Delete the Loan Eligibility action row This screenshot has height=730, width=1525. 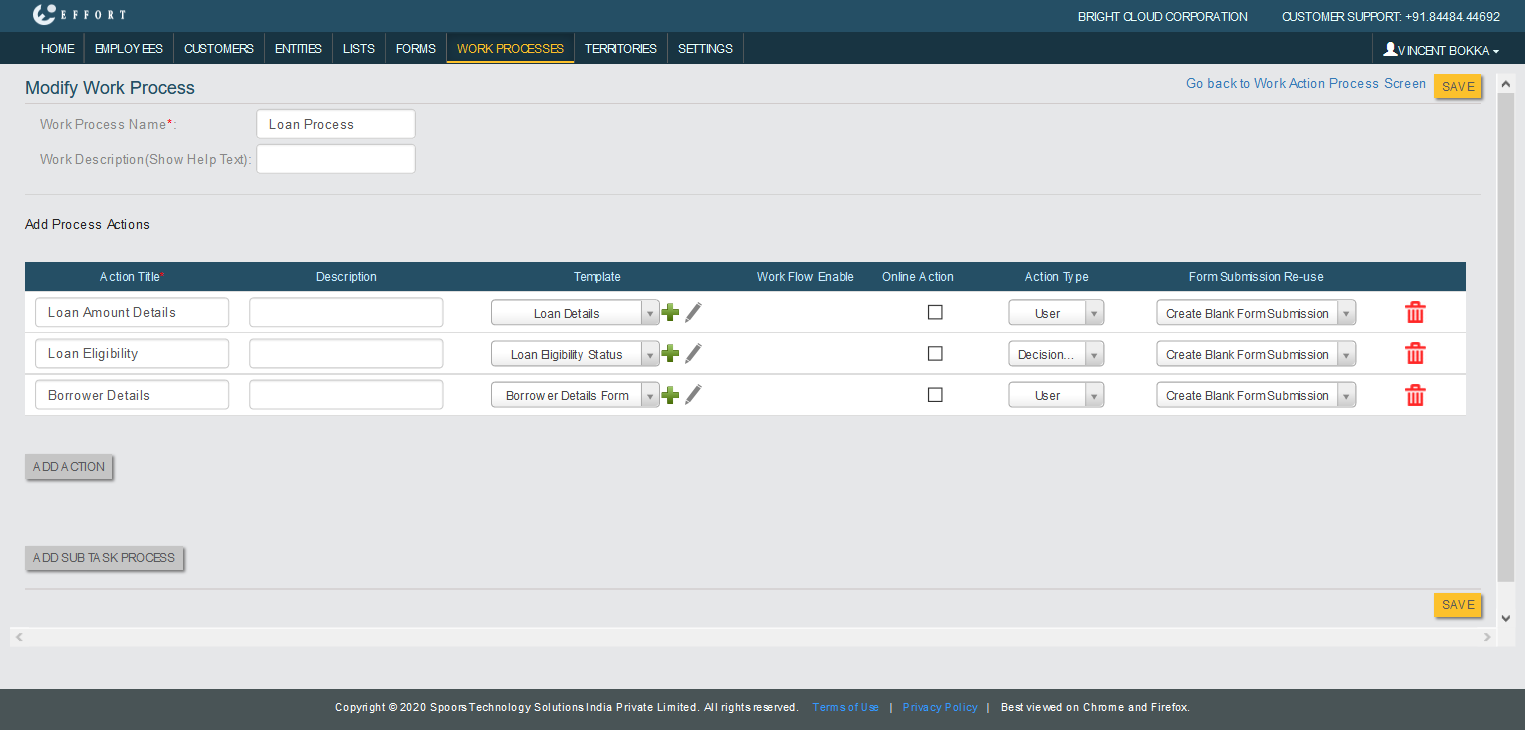coord(1415,354)
